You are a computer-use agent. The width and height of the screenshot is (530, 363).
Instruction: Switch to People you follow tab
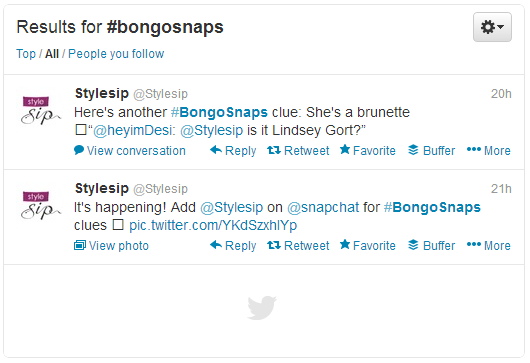tap(116, 54)
